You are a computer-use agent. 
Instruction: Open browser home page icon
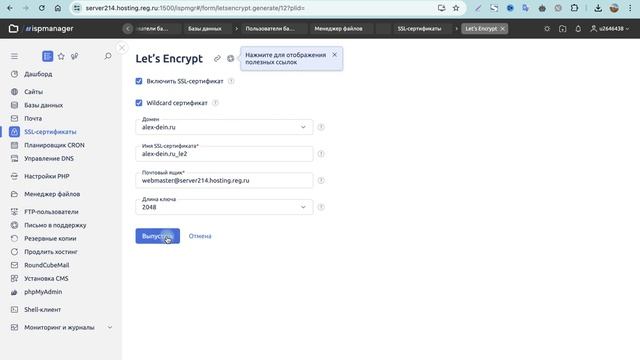point(58,8)
